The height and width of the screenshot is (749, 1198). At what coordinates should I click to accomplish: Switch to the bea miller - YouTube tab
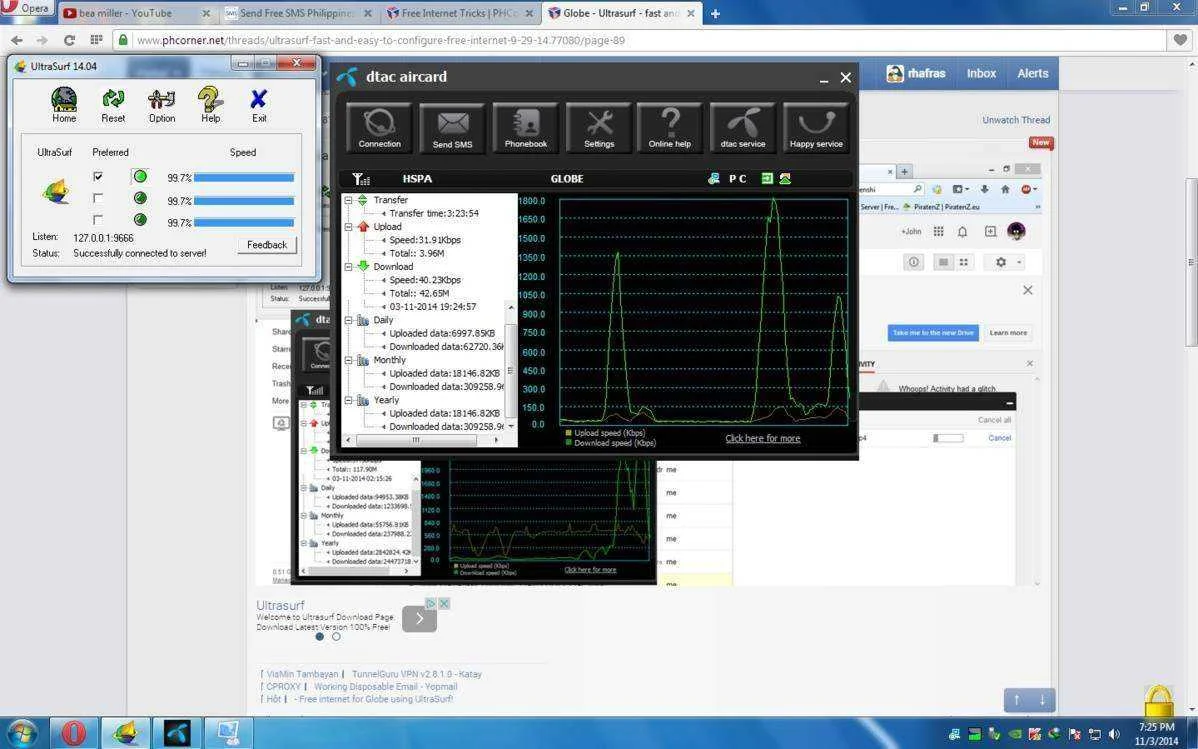pyautogui.click(x=138, y=13)
